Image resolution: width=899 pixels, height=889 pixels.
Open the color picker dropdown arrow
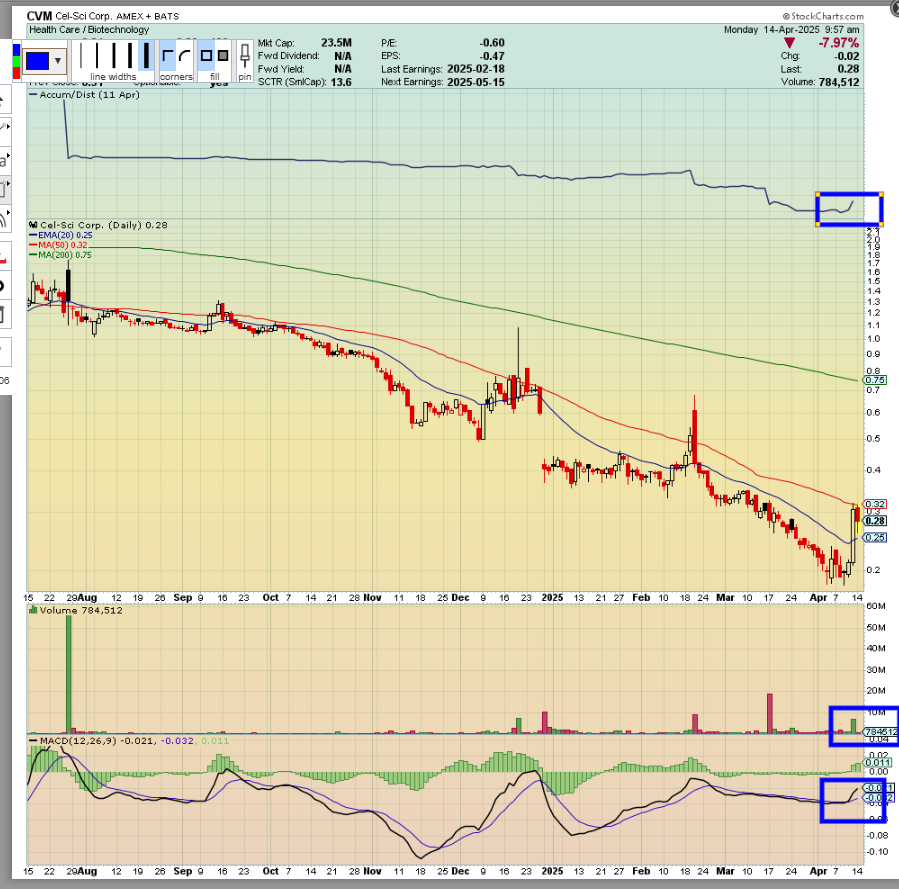tap(58, 60)
